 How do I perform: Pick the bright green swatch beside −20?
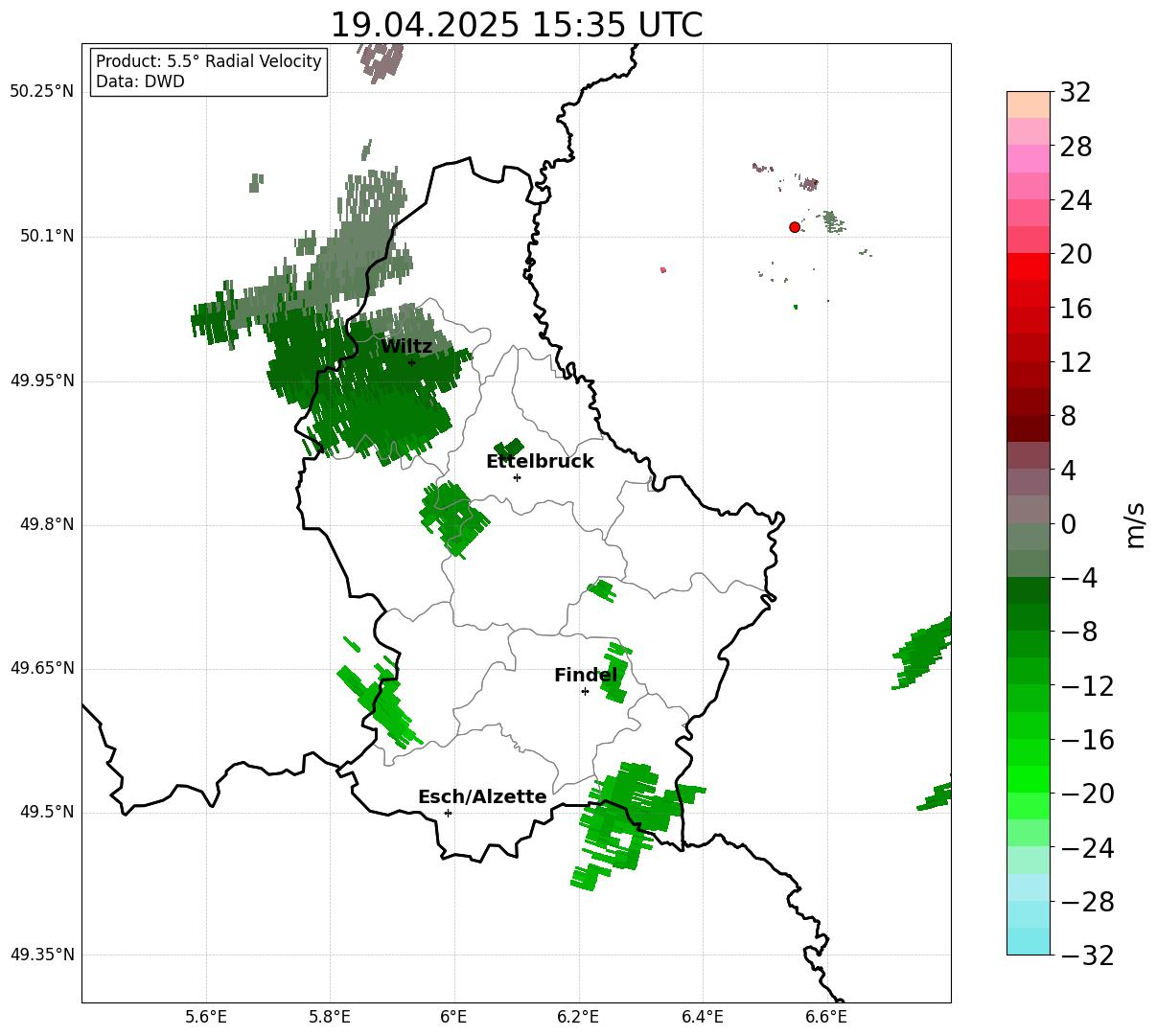(x=1029, y=779)
